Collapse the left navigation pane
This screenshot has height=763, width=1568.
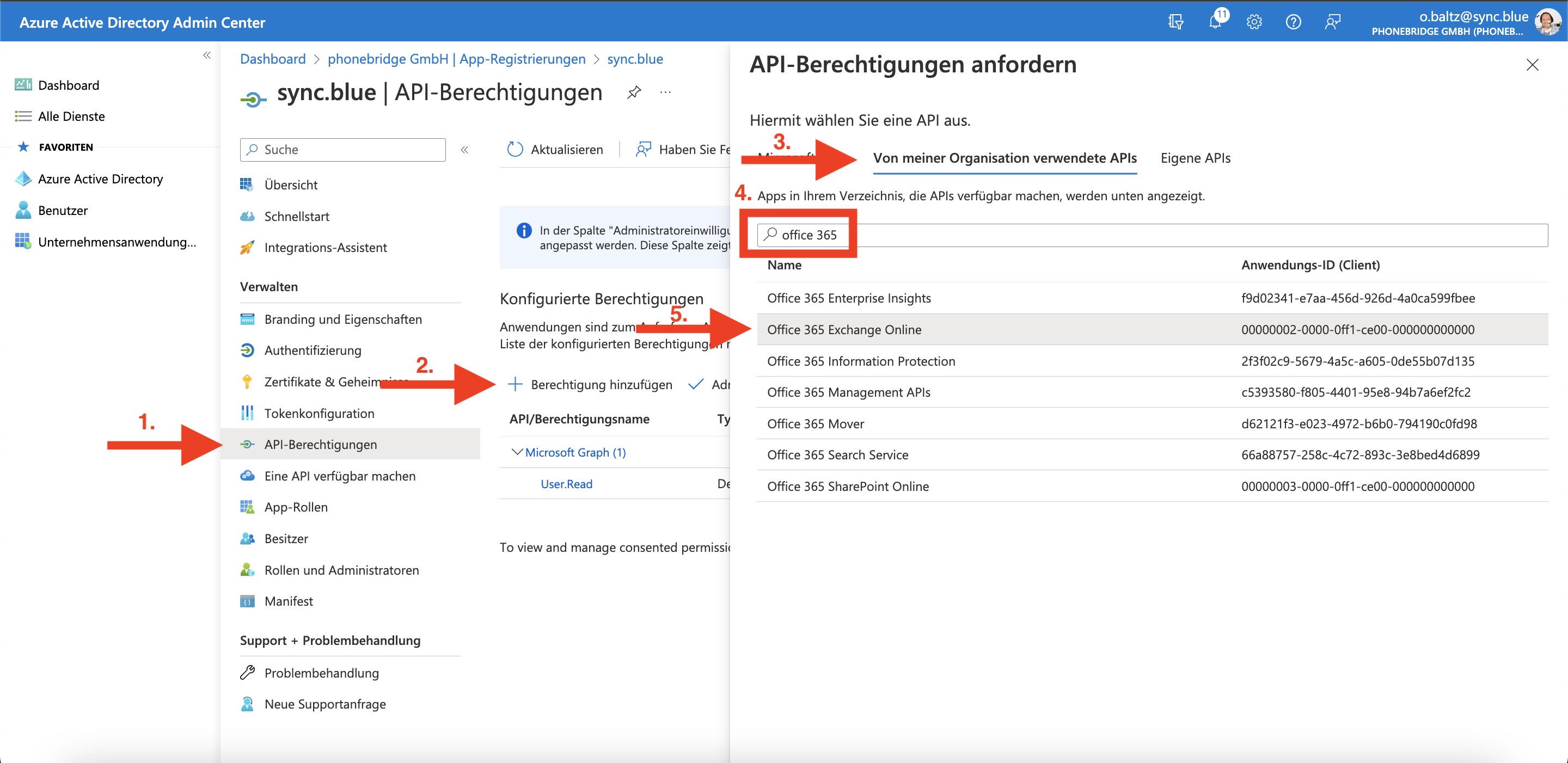(207, 55)
